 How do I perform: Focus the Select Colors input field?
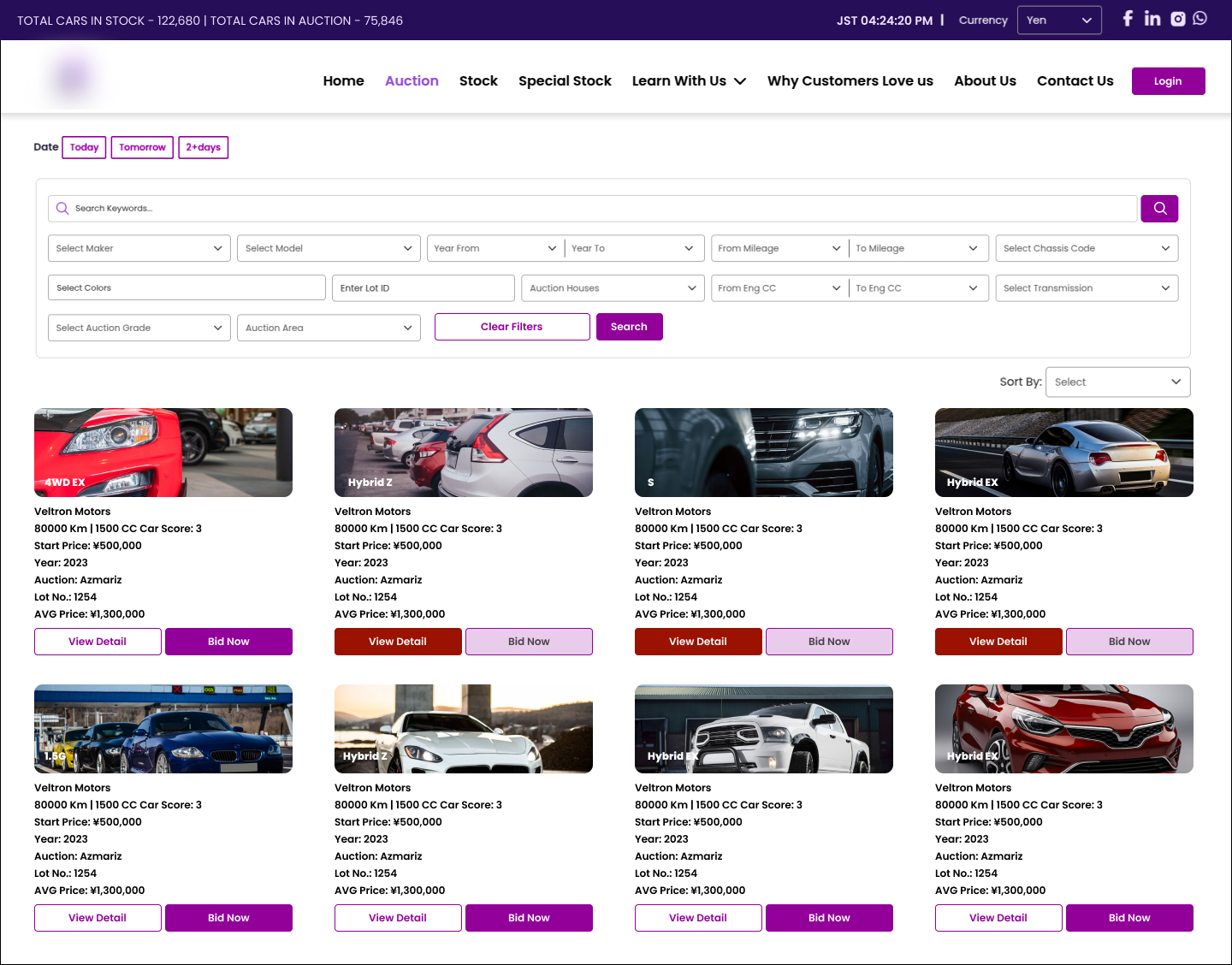(187, 287)
